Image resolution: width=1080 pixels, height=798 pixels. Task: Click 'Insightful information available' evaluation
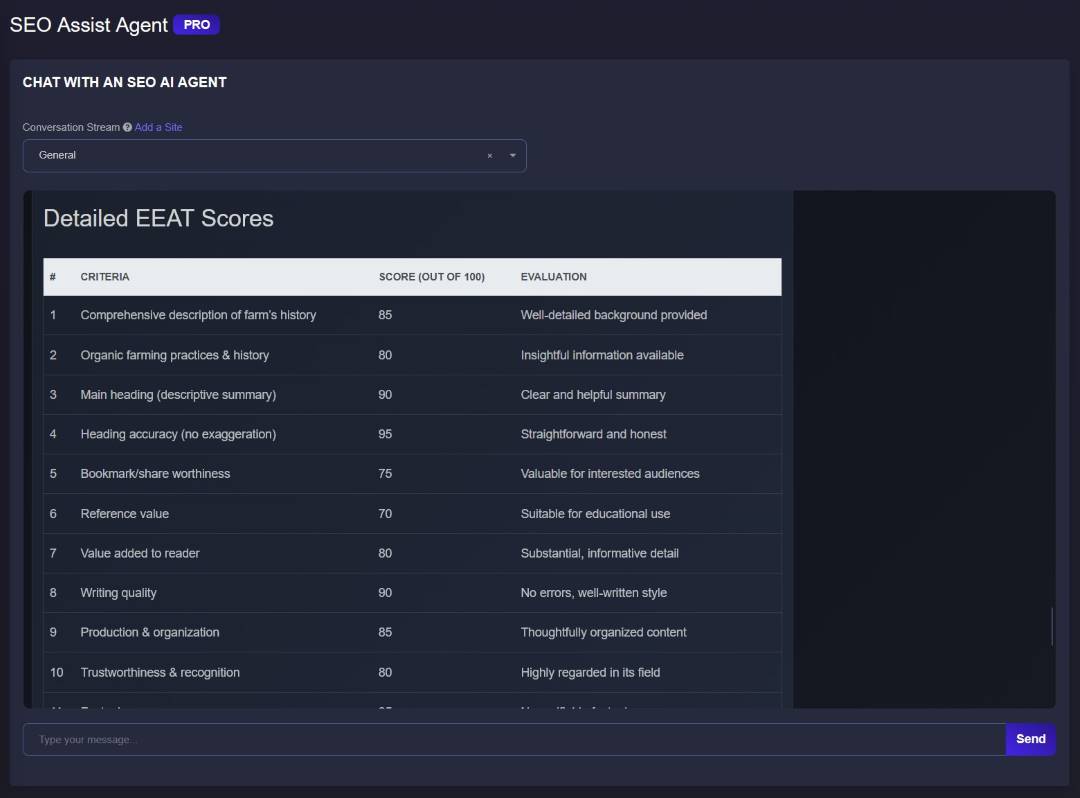(x=602, y=355)
